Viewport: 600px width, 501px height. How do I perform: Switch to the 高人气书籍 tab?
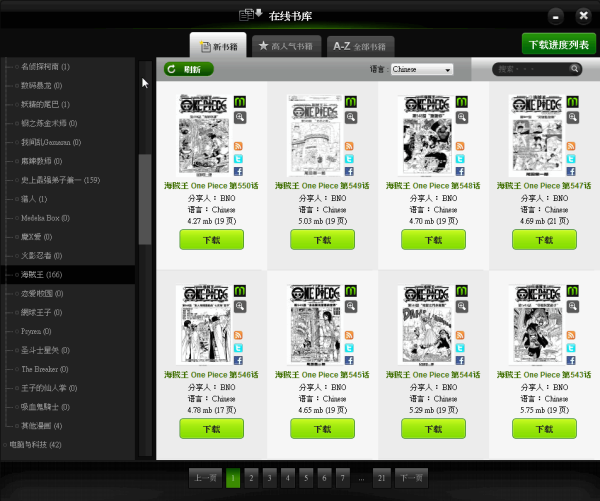pyautogui.click(x=286, y=46)
